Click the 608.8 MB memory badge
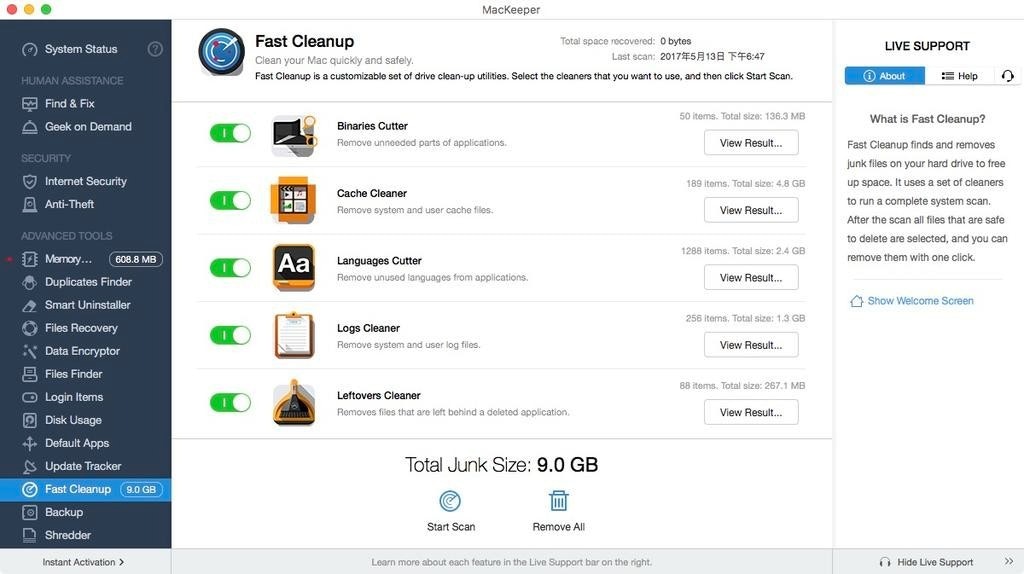 point(136,259)
